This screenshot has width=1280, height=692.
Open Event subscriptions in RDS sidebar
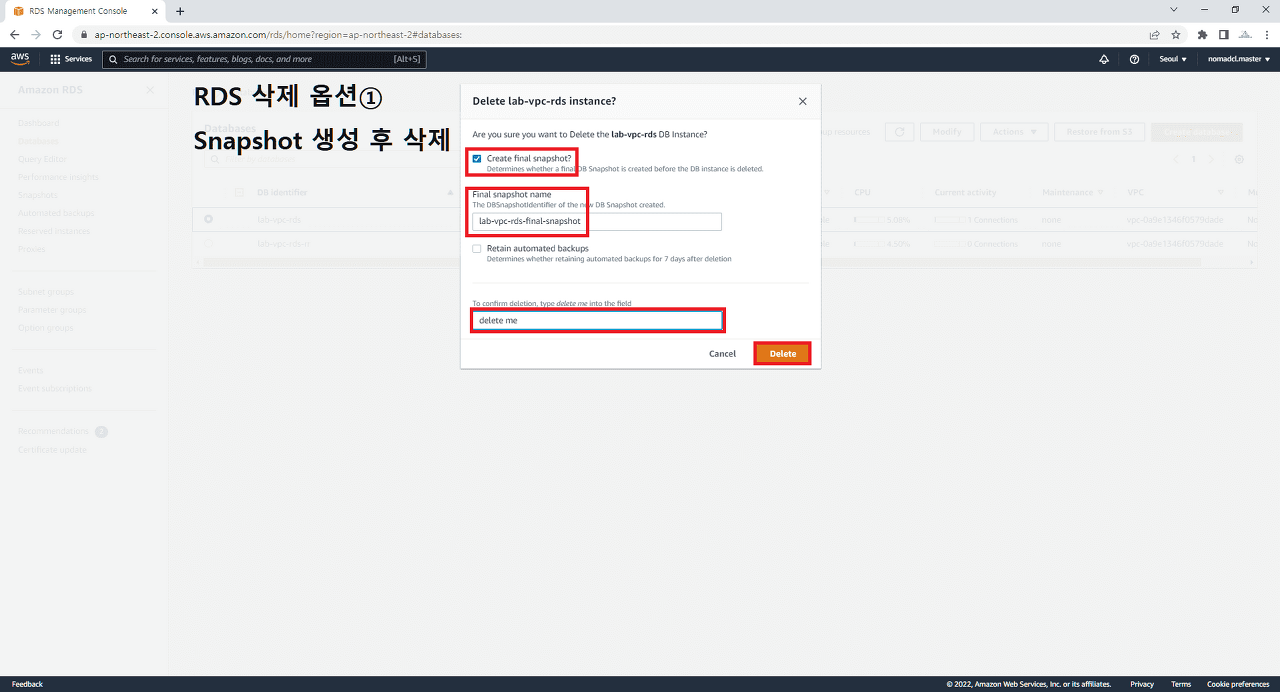55,388
